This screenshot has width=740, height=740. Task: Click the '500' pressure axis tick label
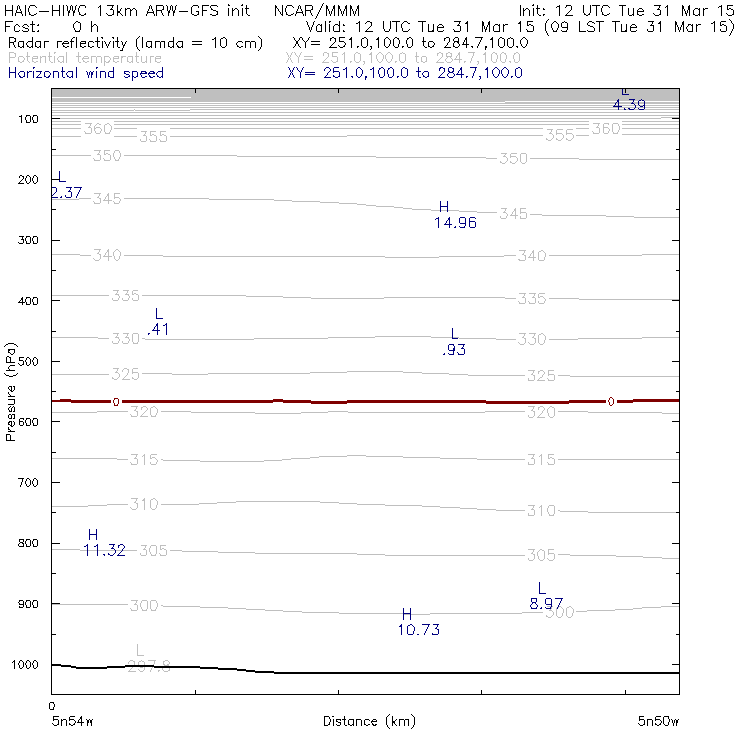(28, 362)
